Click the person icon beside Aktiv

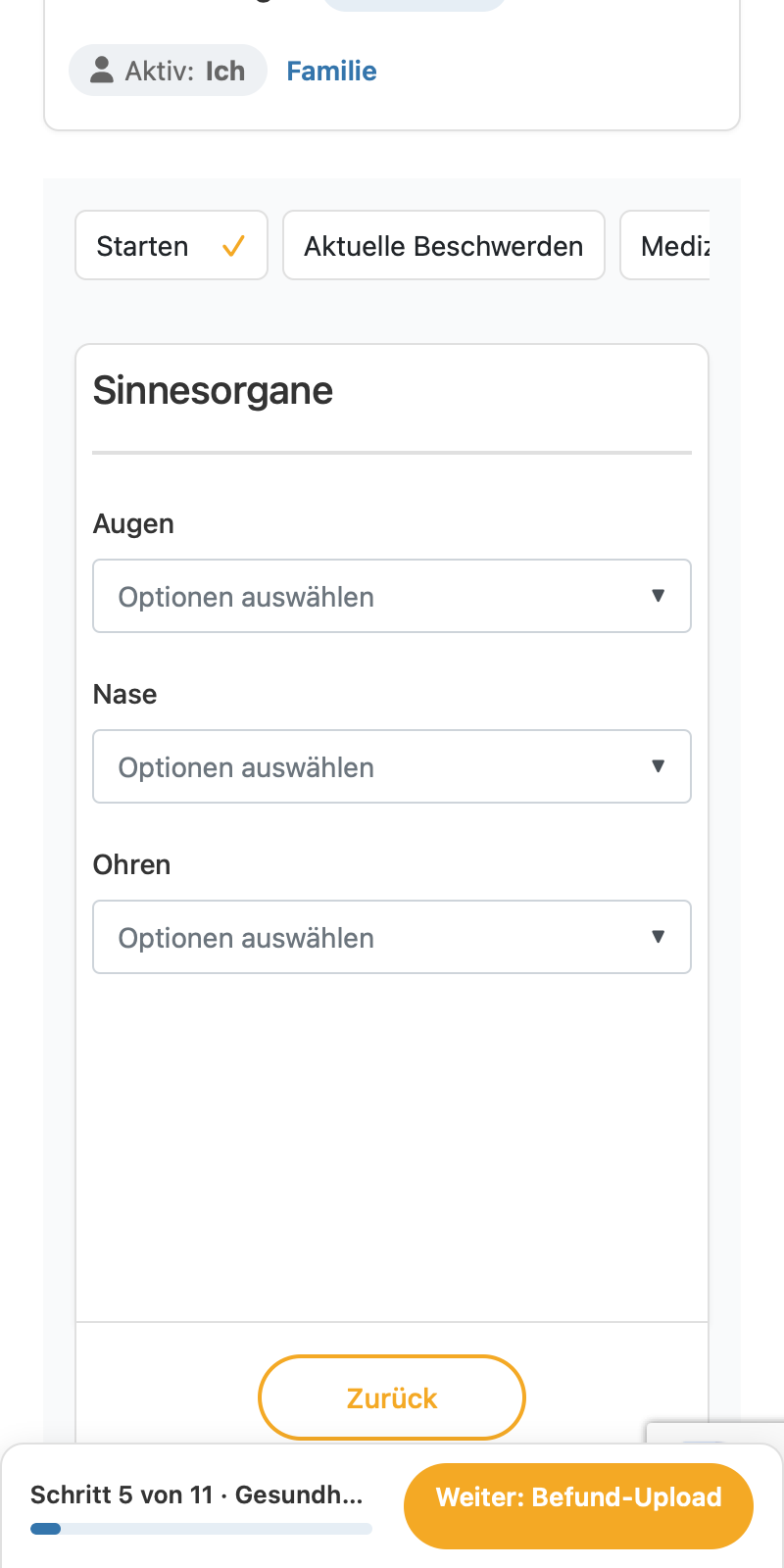(102, 70)
